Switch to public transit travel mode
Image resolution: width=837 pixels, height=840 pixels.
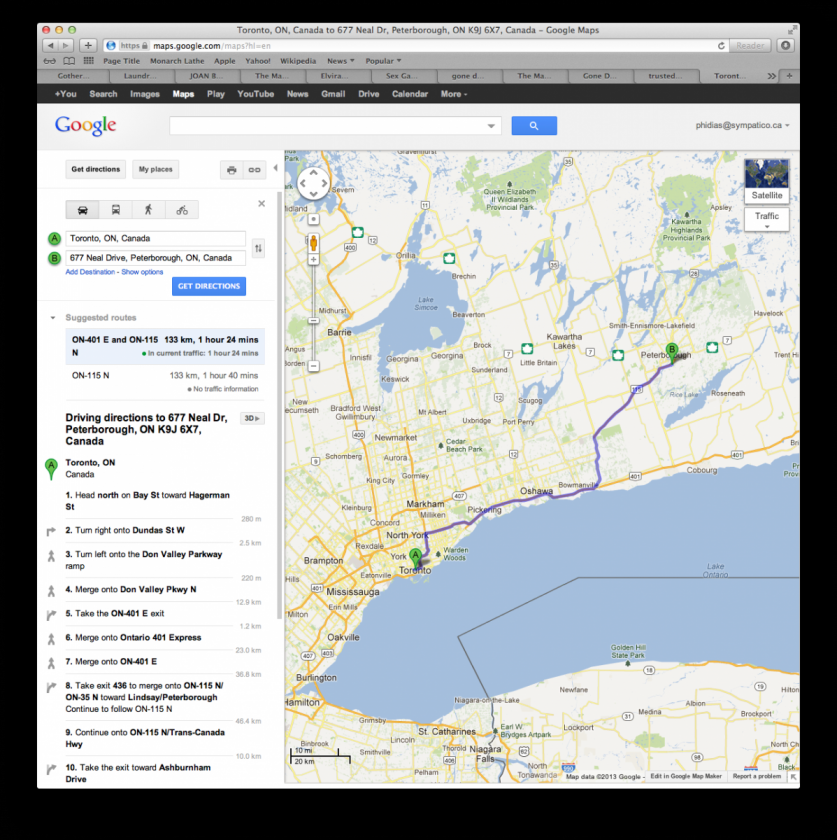[x=116, y=210]
